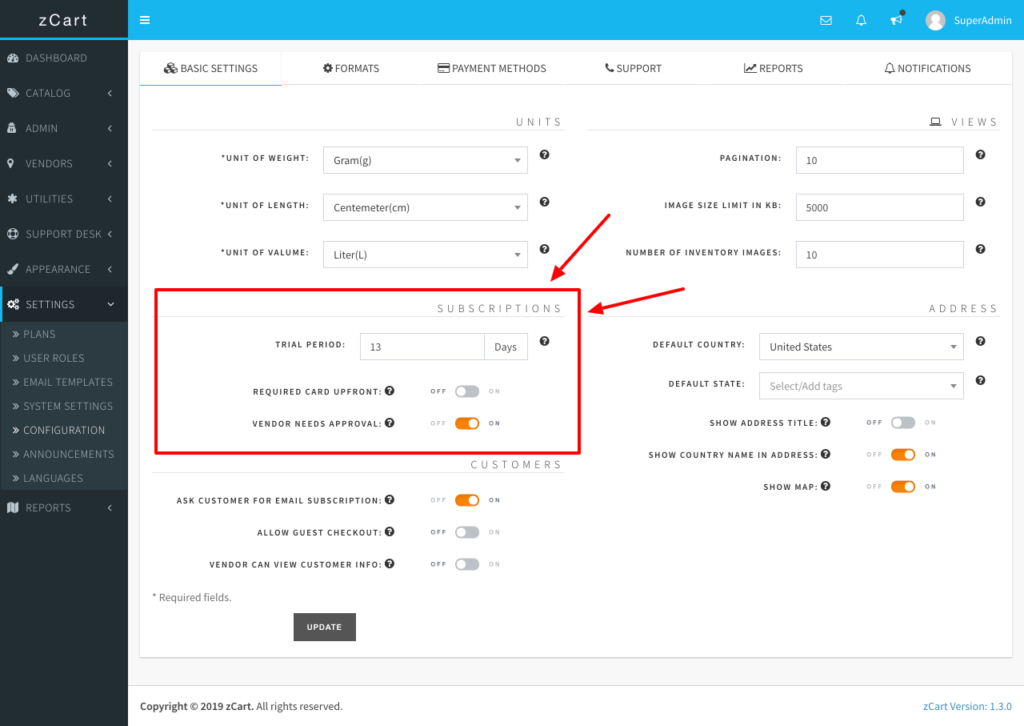Click the notification bell icon
The height and width of the screenshot is (726, 1024).
pos(861,20)
